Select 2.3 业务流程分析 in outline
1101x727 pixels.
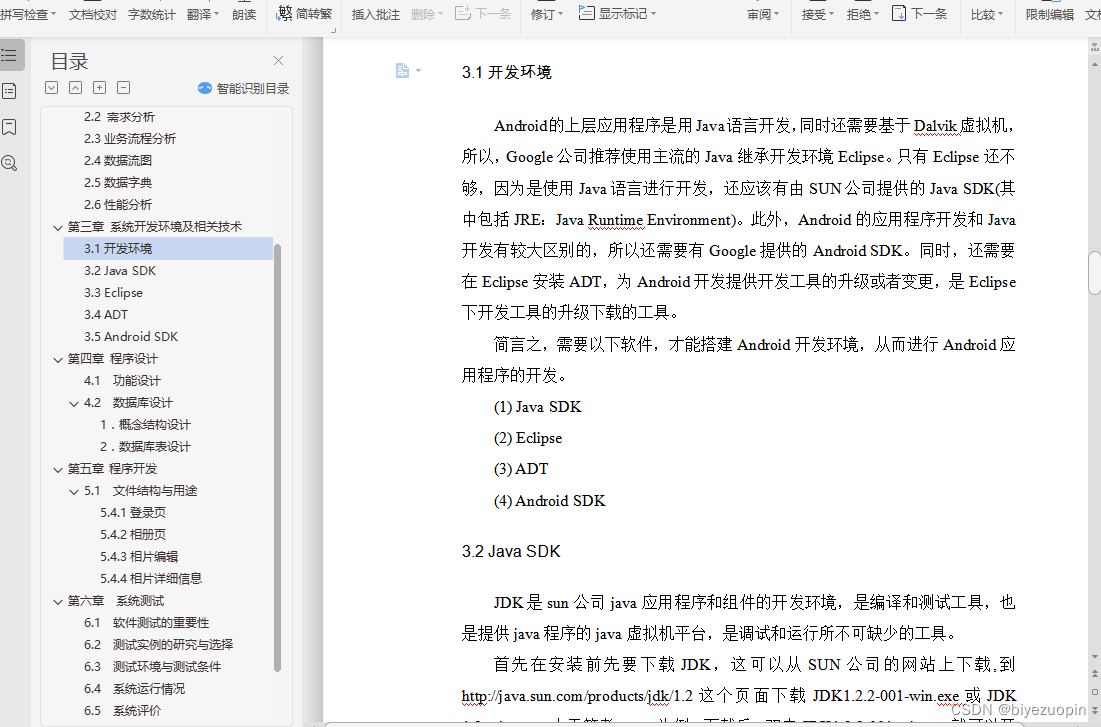(130, 138)
